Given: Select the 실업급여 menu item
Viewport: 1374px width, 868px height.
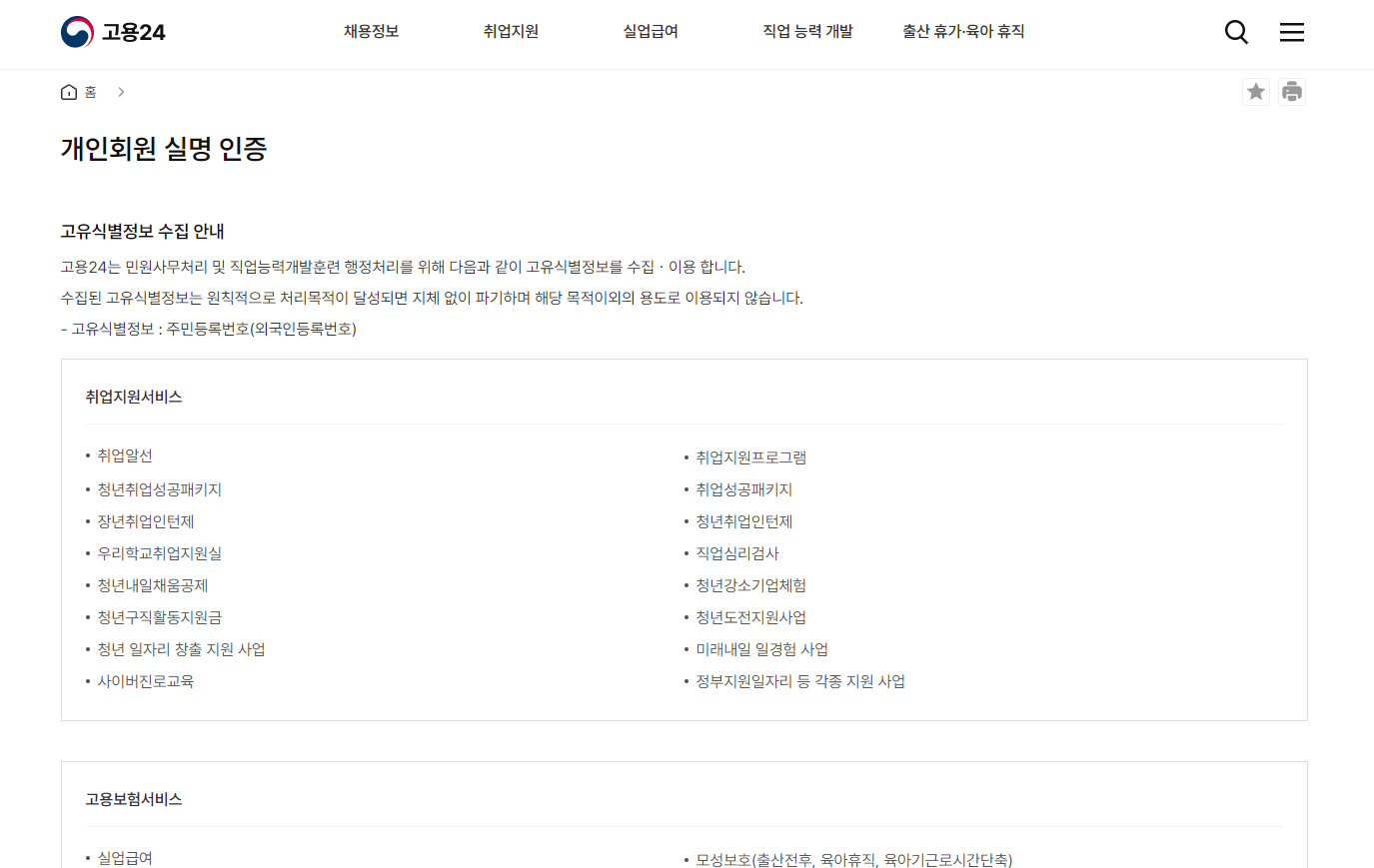Looking at the screenshot, I should click(650, 31).
